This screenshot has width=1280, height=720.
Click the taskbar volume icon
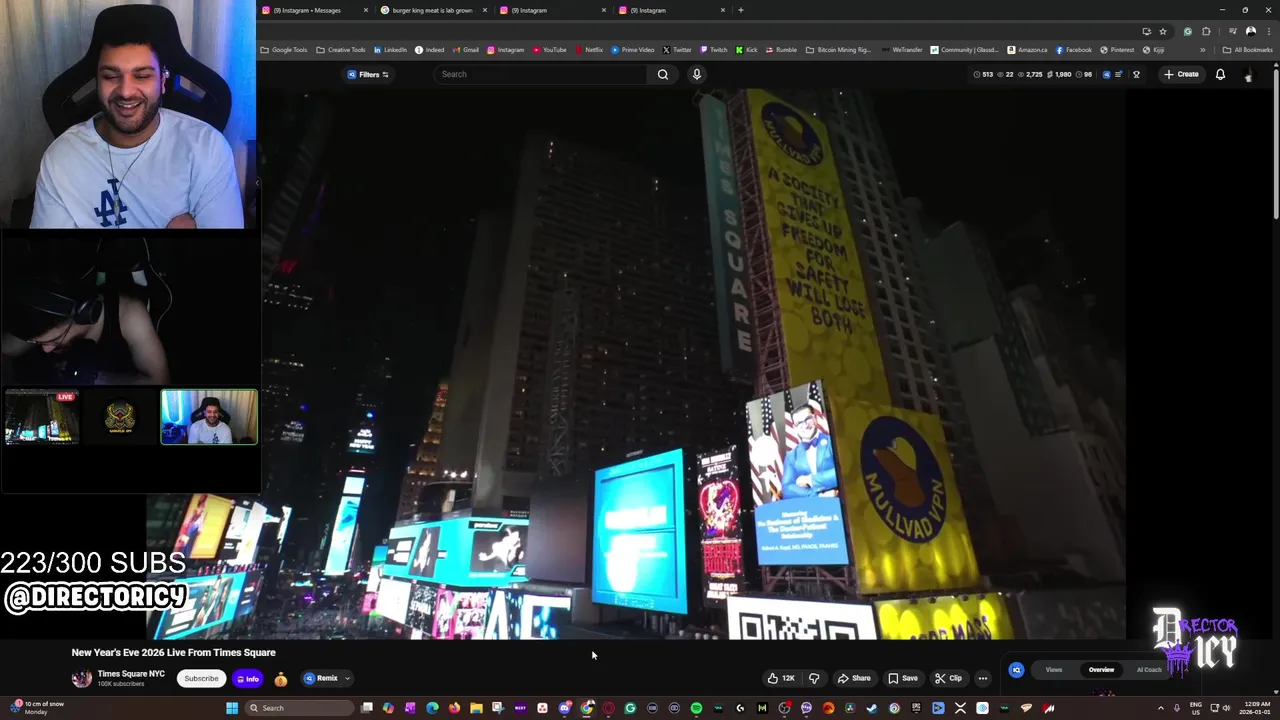[x=1226, y=708]
